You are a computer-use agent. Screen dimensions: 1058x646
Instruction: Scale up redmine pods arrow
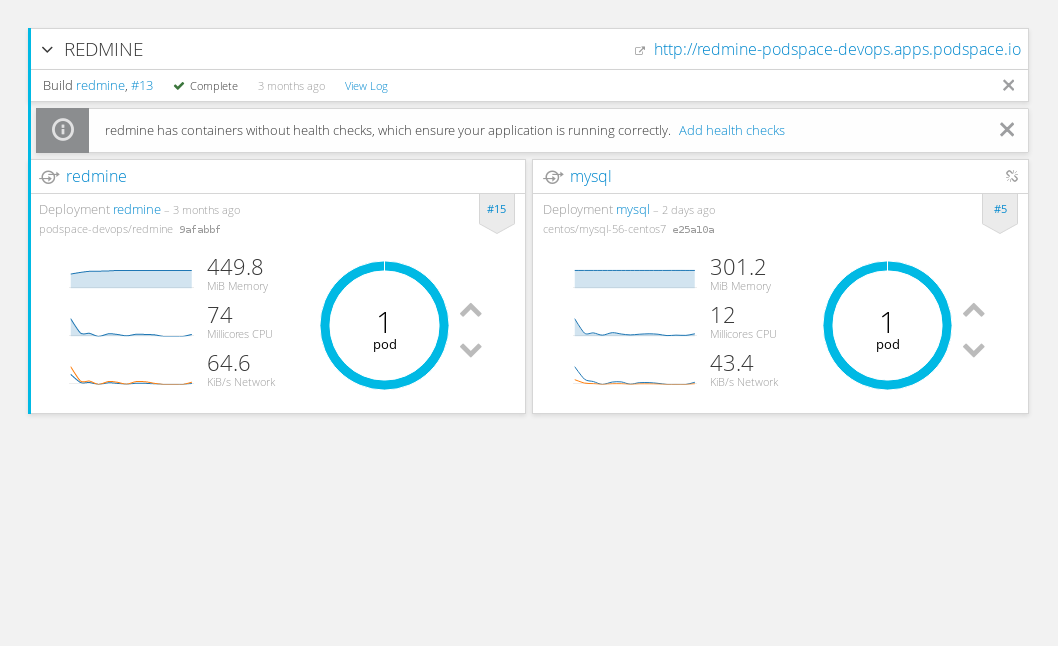[x=470, y=311]
